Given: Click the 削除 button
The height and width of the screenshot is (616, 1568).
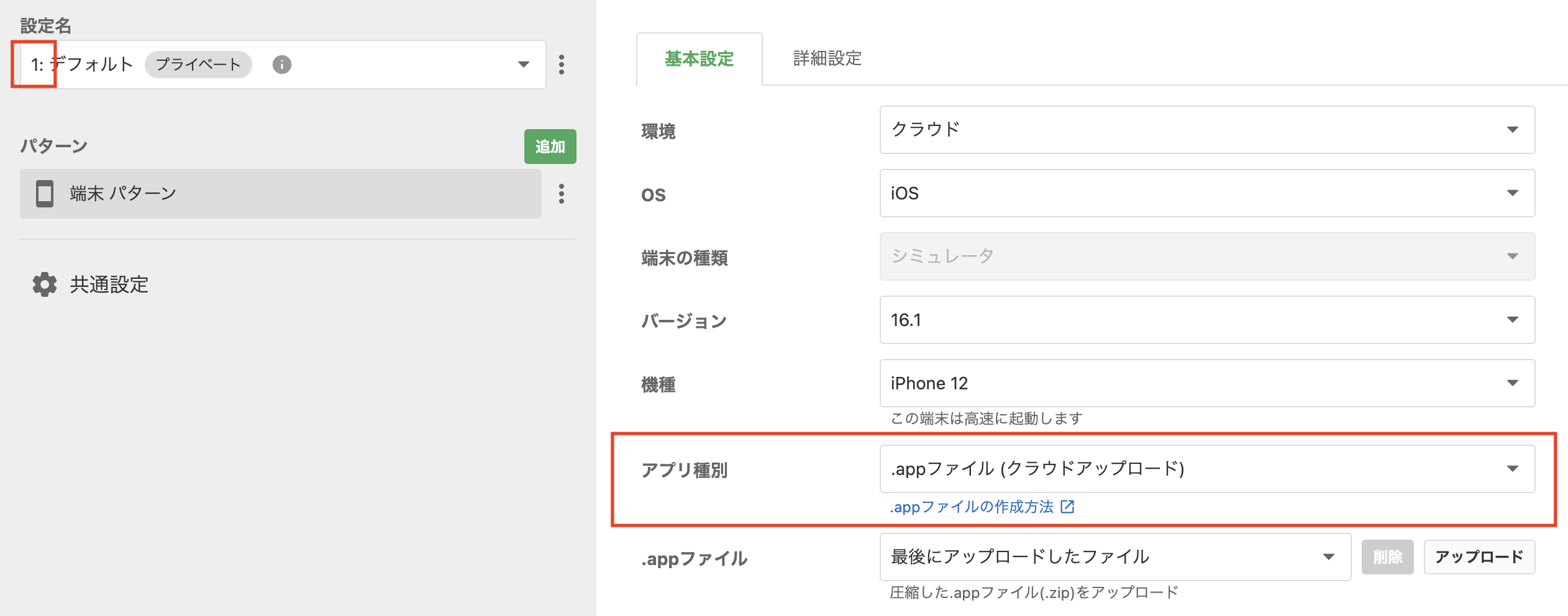Looking at the screenshot, I should point(1388,557).
